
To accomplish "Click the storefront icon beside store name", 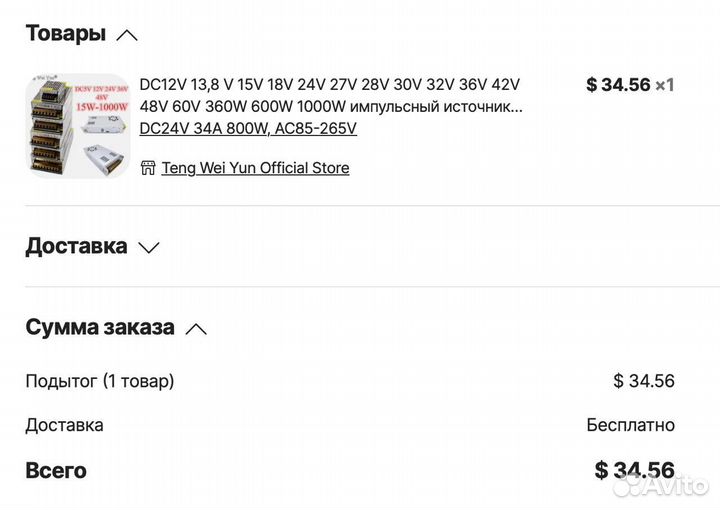I will click(x=148, y=168).
